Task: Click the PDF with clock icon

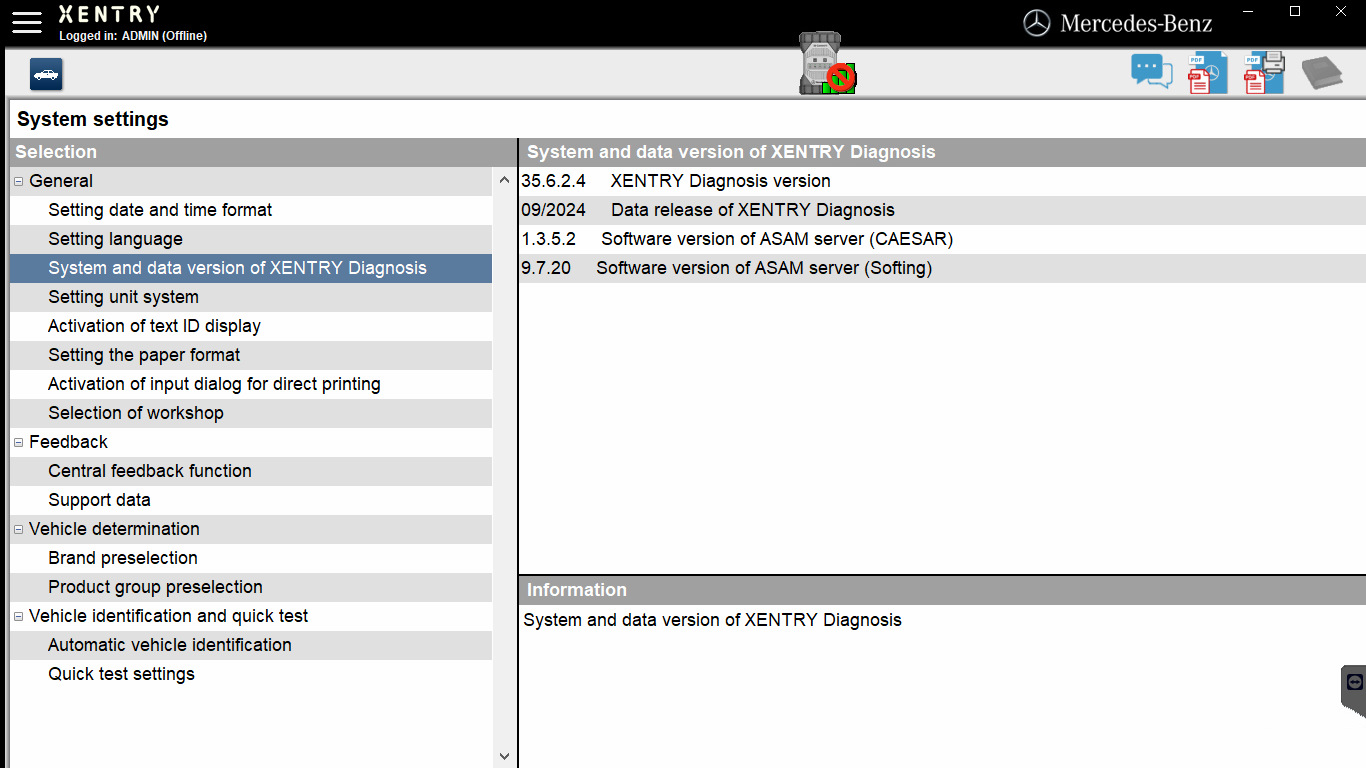Action: coord(1207,74)
